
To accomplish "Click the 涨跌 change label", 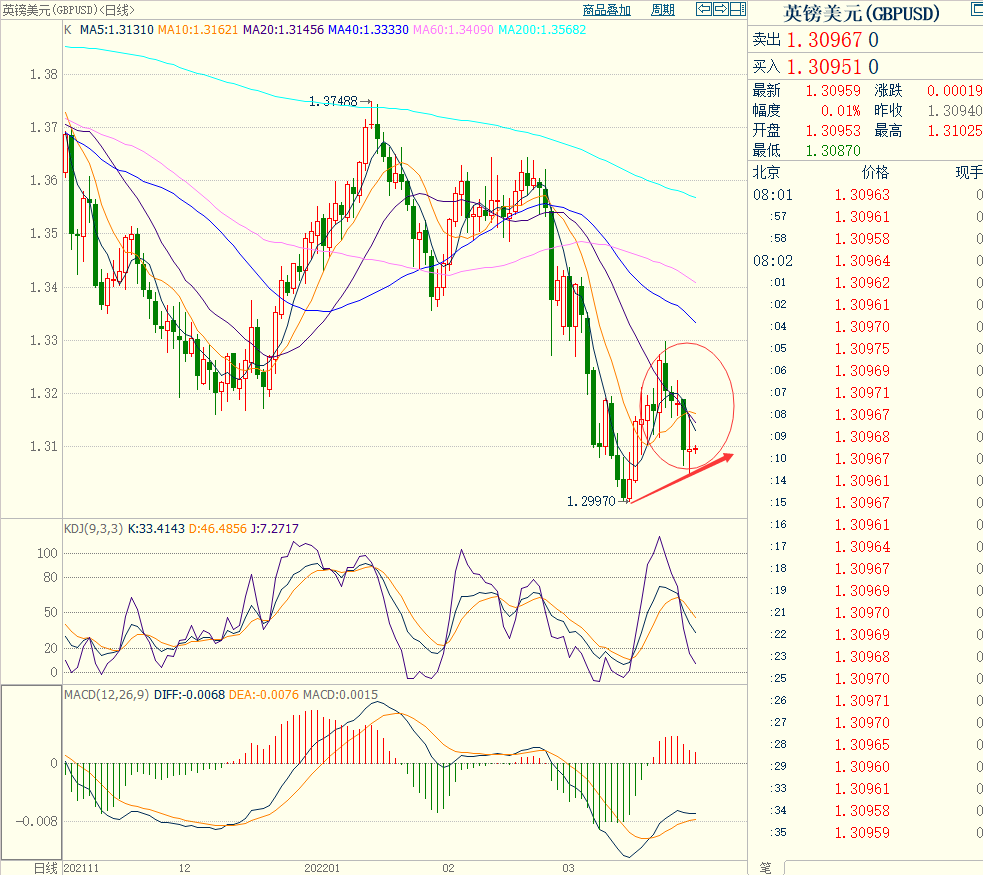I will click(888, 91).
